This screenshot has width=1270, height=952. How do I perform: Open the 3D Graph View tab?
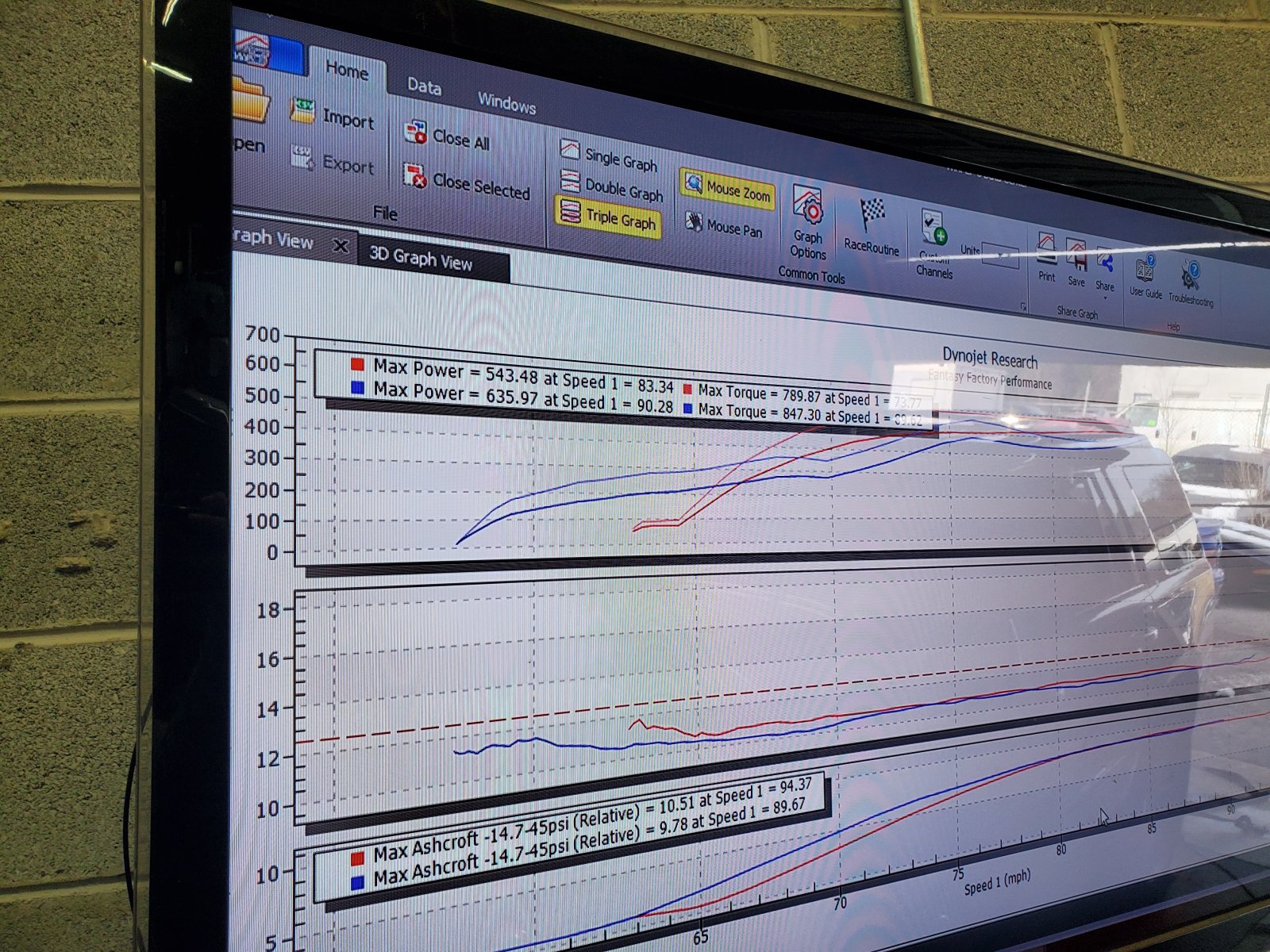(421, 259)
